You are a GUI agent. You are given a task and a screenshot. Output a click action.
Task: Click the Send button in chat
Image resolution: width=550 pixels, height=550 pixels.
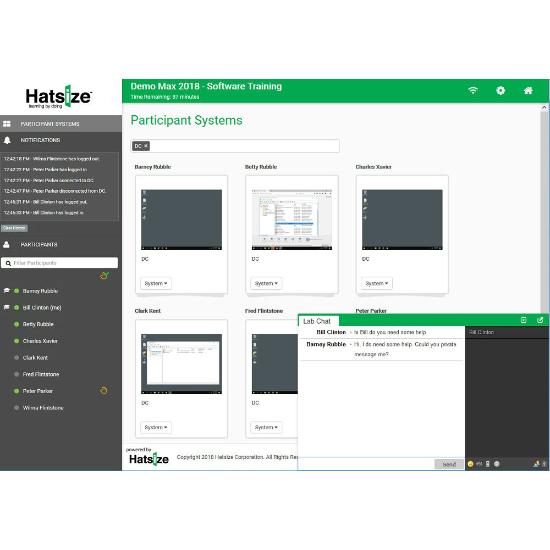tap(449, 464)
